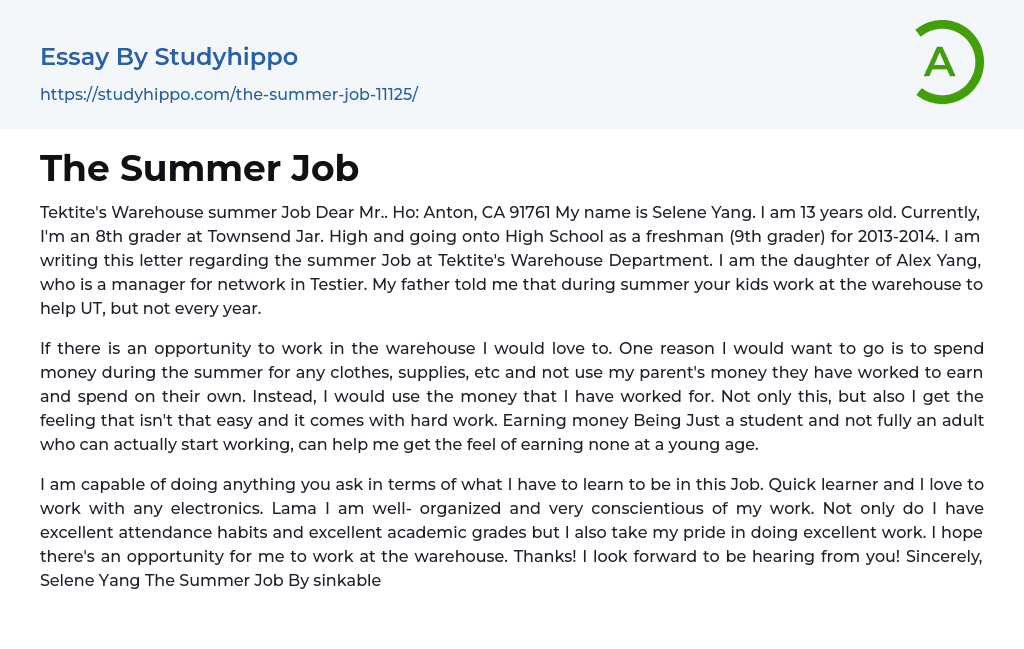Click the first paragraph starting "Tektite's Warehouse"
This screenshot has height=649, width=1024.
coord(511,260)
